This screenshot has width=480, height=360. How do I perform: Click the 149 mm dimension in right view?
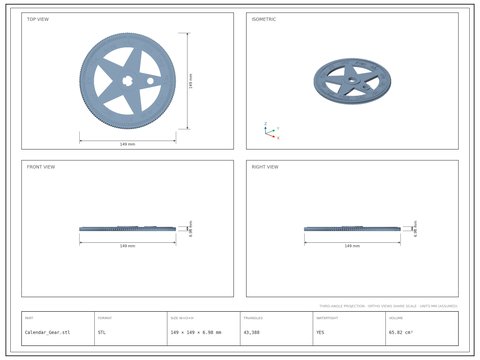(x=352, y=246)
